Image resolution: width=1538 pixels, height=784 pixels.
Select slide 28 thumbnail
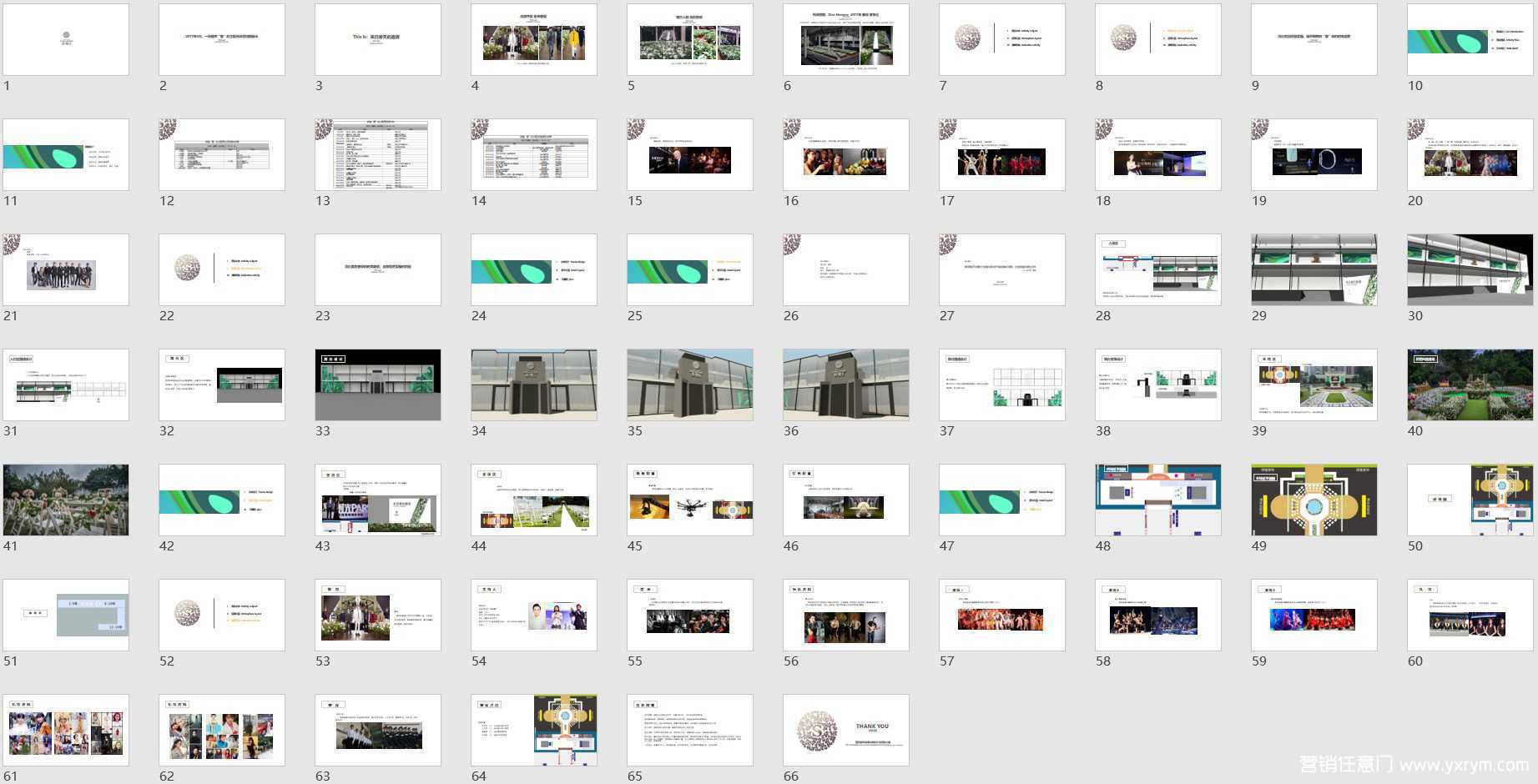pos(1158,269)
